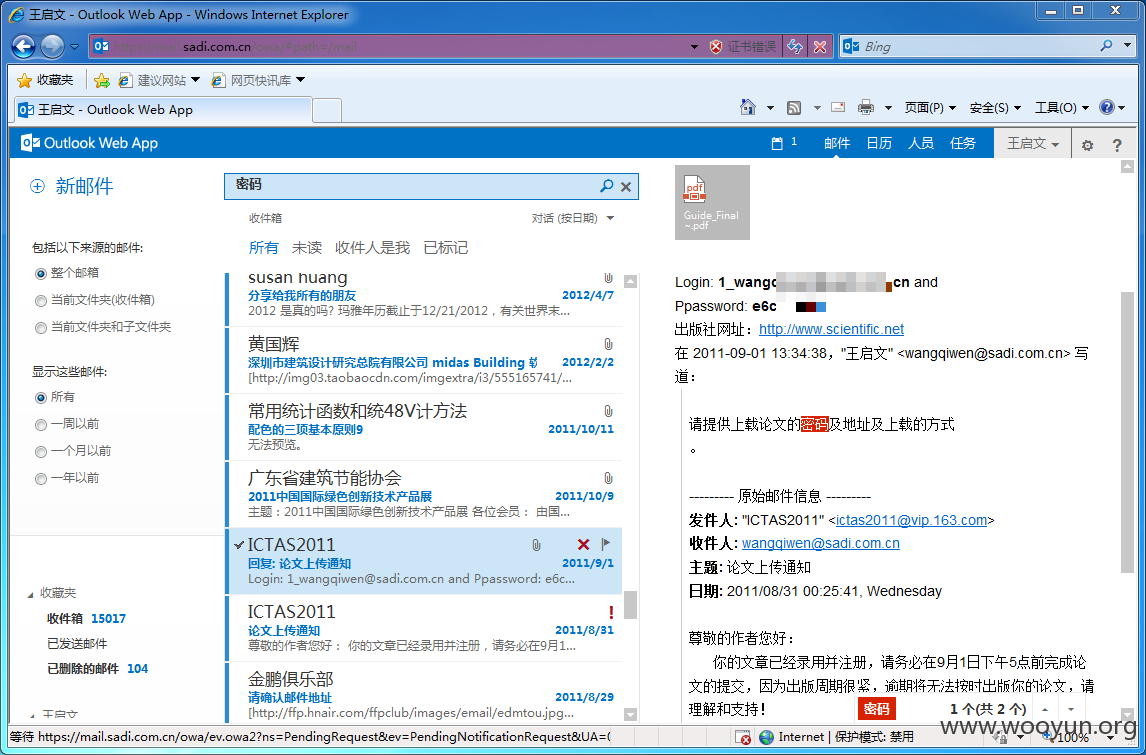Click the search magnifier in mail search box

606,186
